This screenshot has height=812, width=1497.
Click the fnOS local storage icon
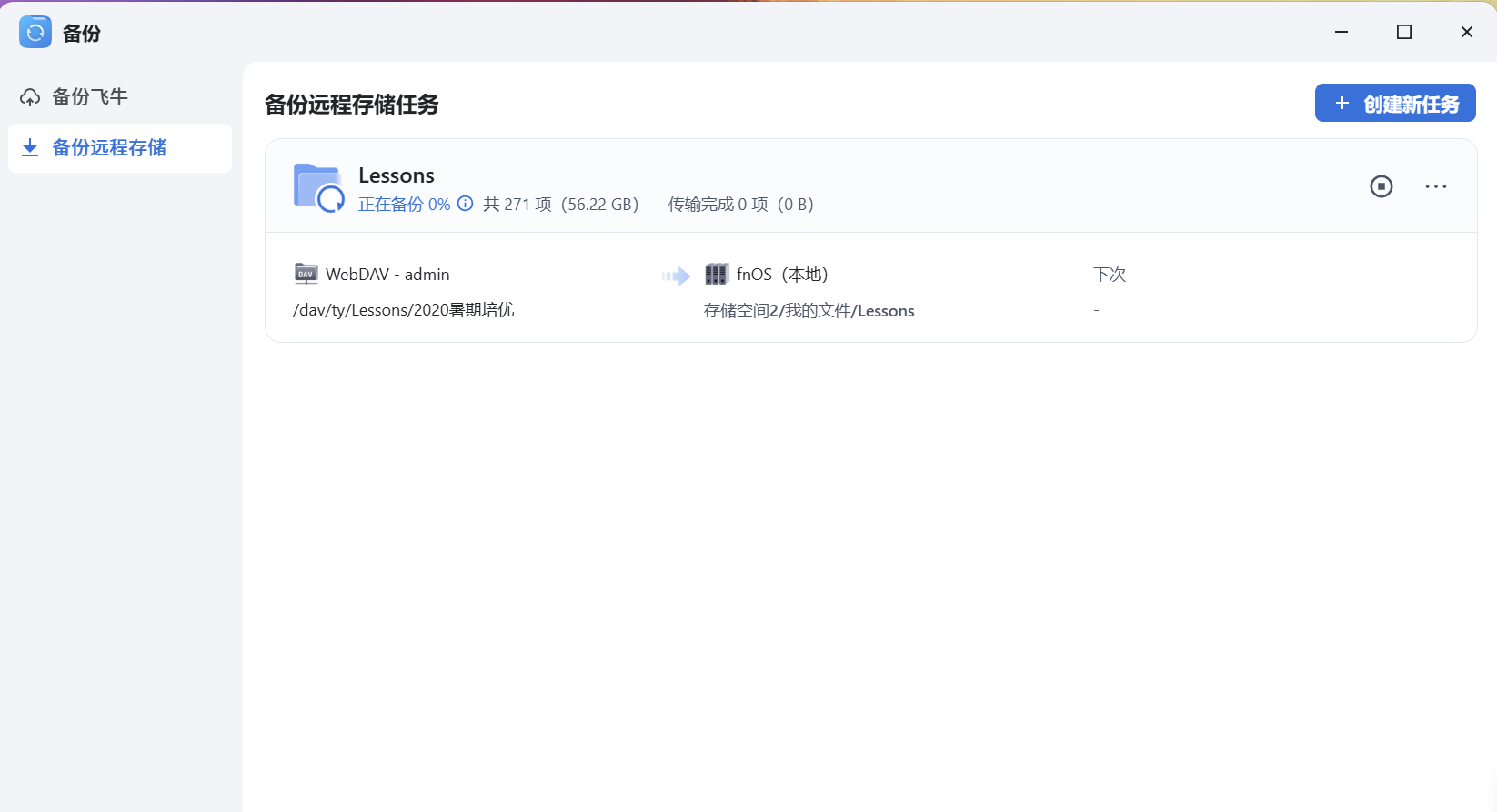click(x=717, y=274)
